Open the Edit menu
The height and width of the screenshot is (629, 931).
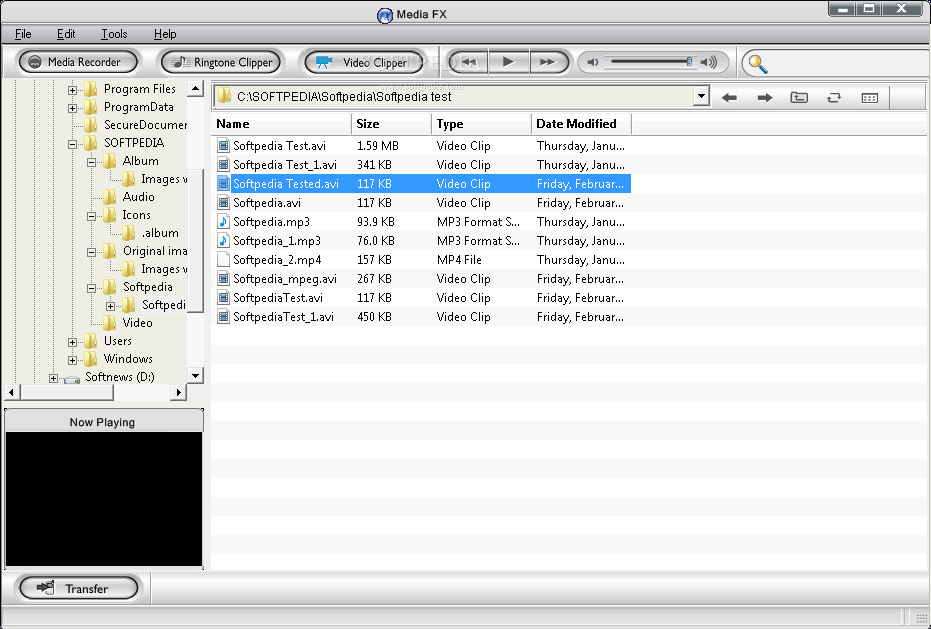pyautogui.click(x=66, y=34)
